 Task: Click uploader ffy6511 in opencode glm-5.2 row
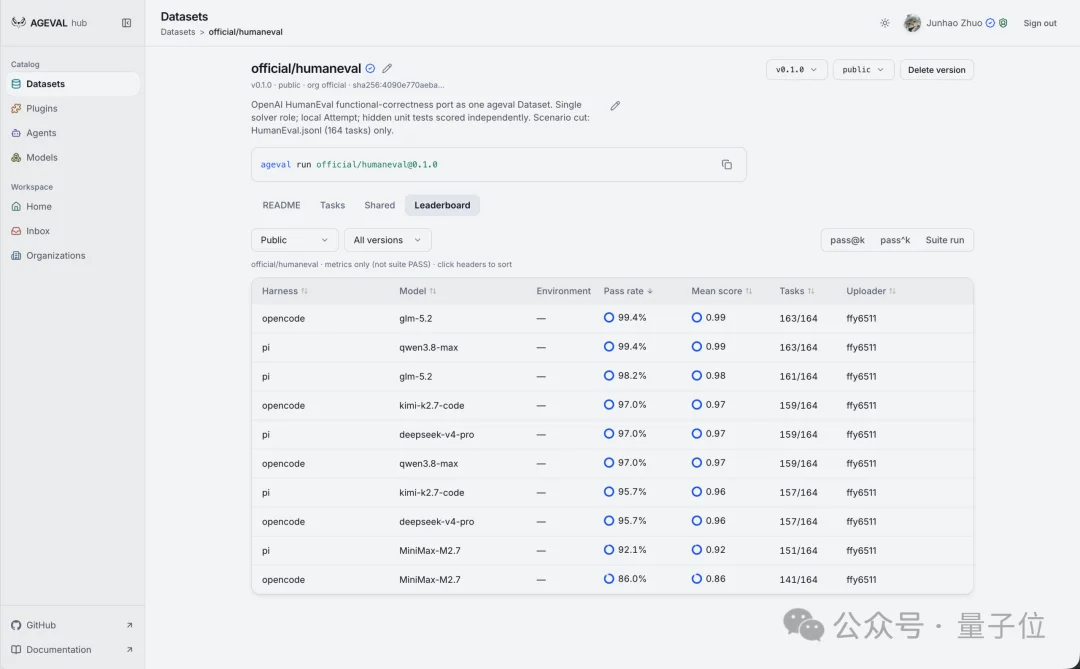tap(861, 318)
